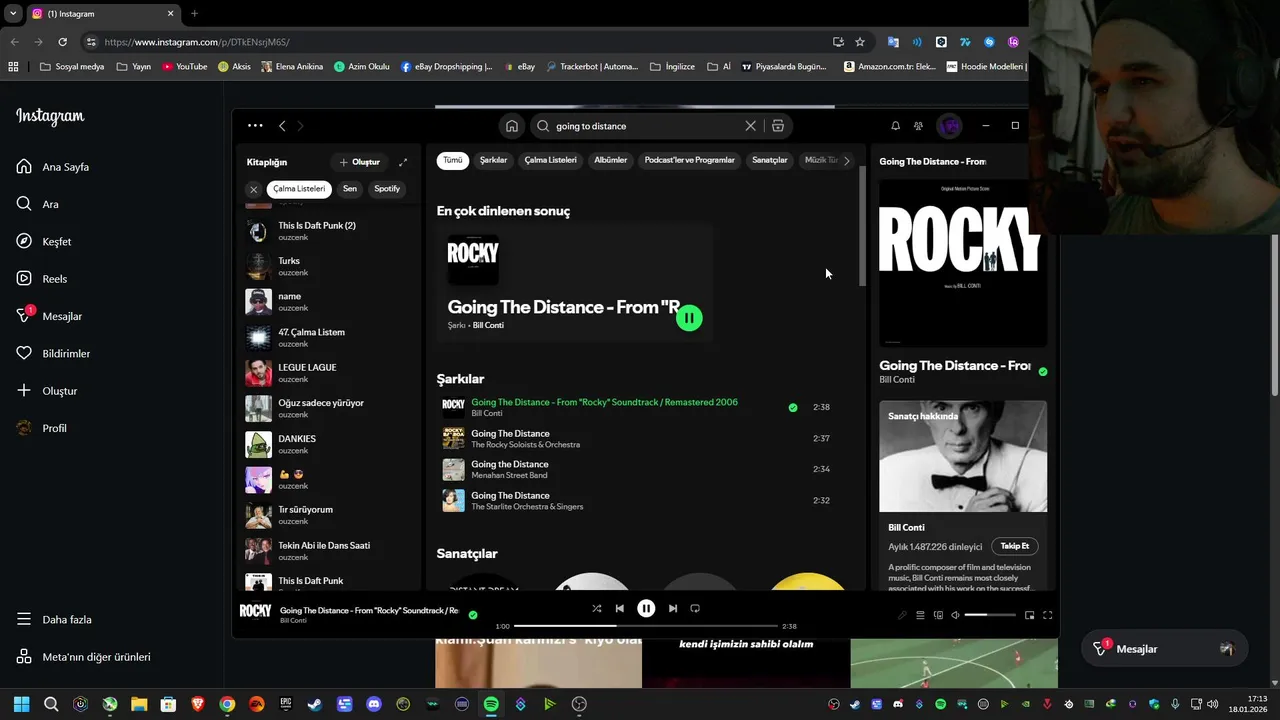Open floating Instagram Mesajlar button

point(1164,649)
